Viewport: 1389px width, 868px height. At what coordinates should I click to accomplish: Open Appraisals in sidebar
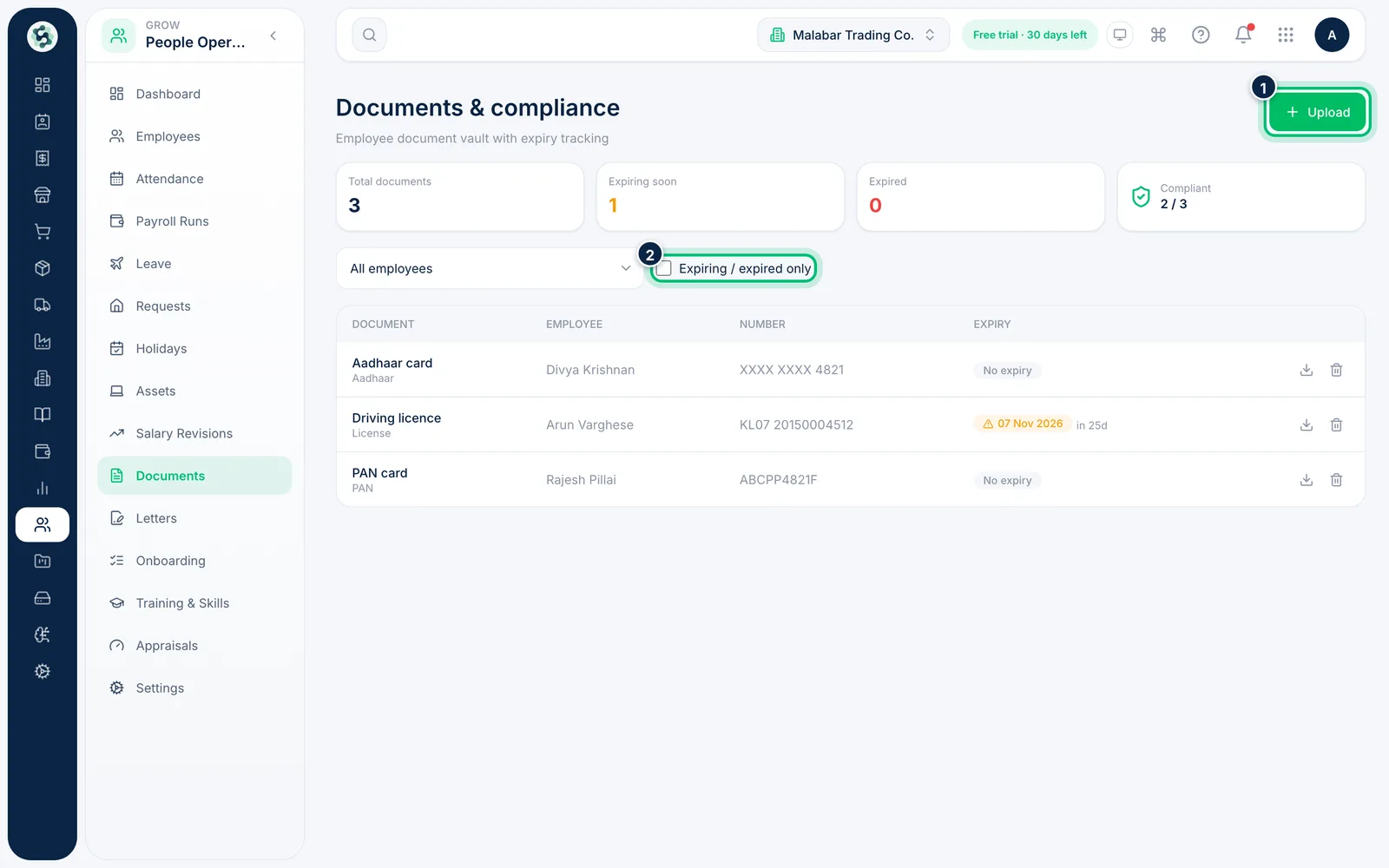click(x=194, y=646)
